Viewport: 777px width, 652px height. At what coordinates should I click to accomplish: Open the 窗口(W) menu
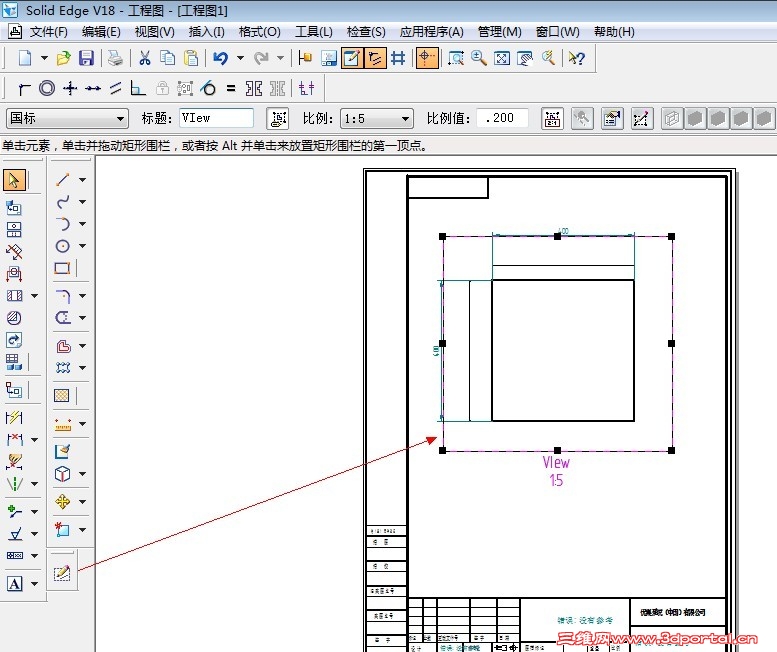557,32
